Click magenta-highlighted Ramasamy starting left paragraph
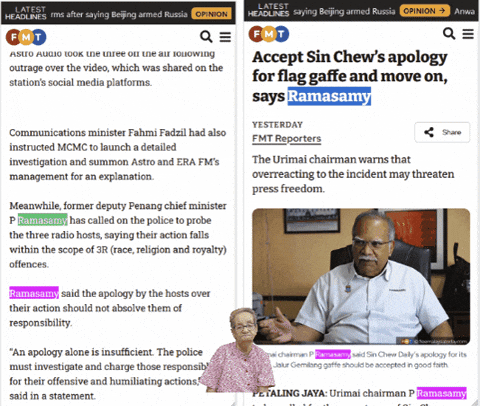The width and height of the screenshot is (480, 406). point(34,293)
